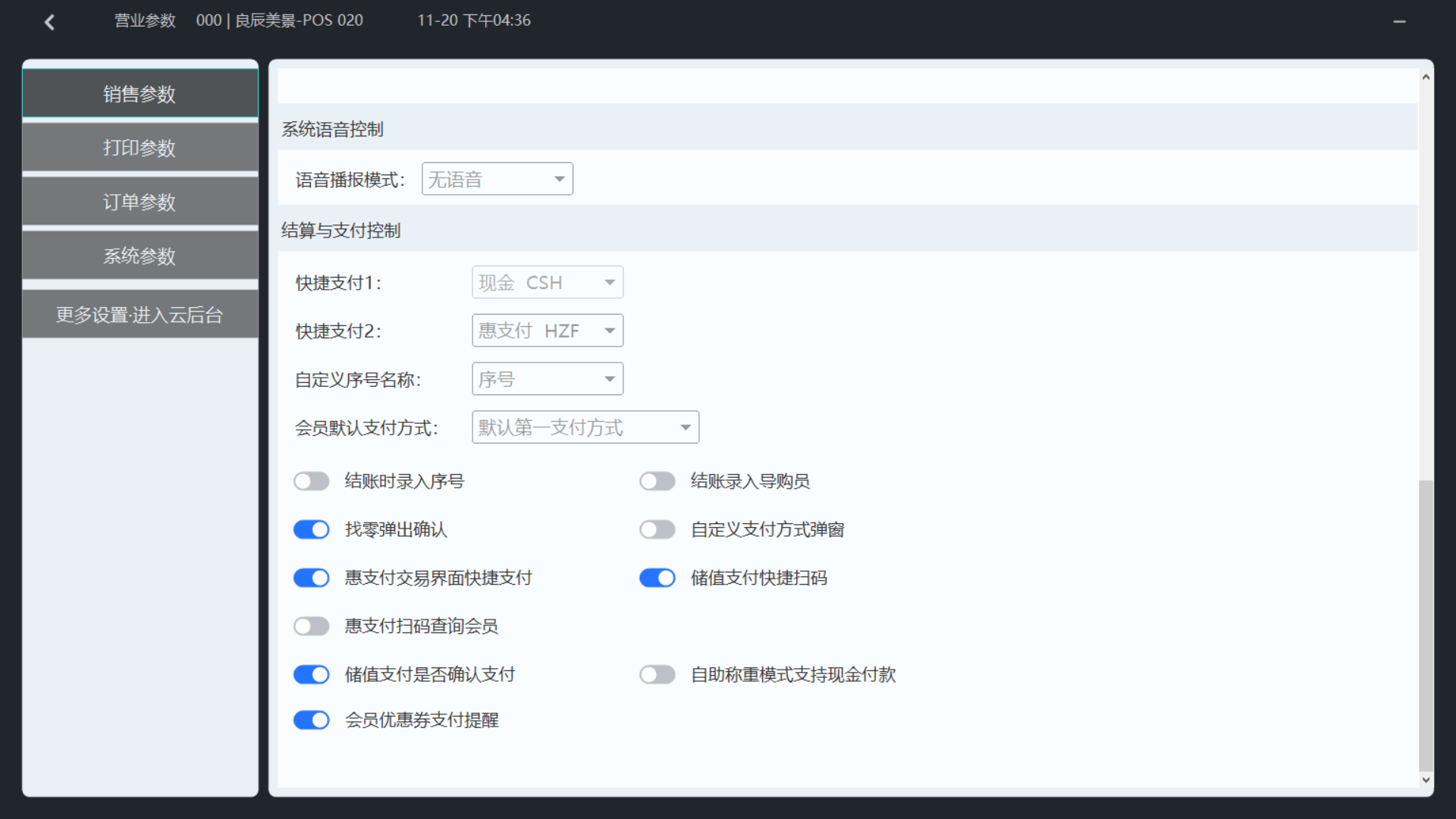Expand 会员默认支付方式 dropdown

pos(585,428)
